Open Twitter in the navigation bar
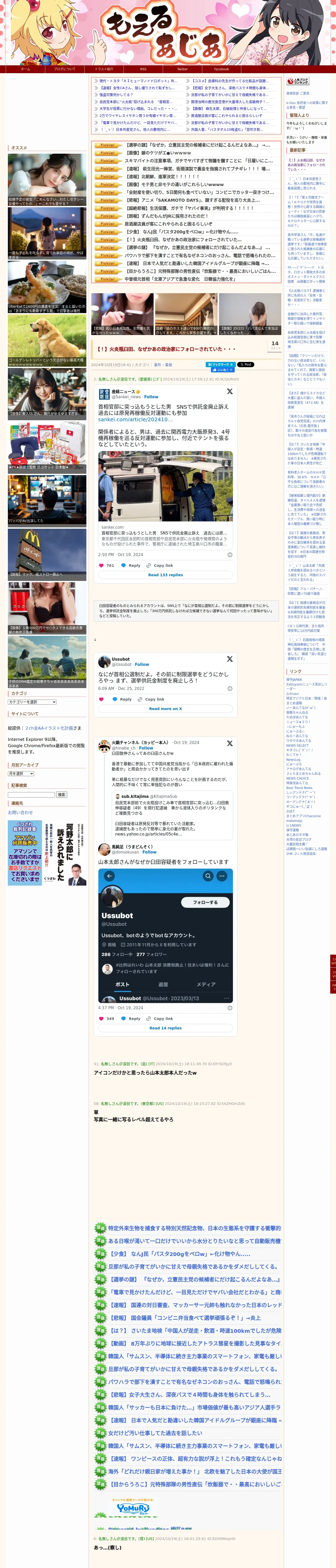The height and width of the screenshot is (1568, 336). pos(182,70)
